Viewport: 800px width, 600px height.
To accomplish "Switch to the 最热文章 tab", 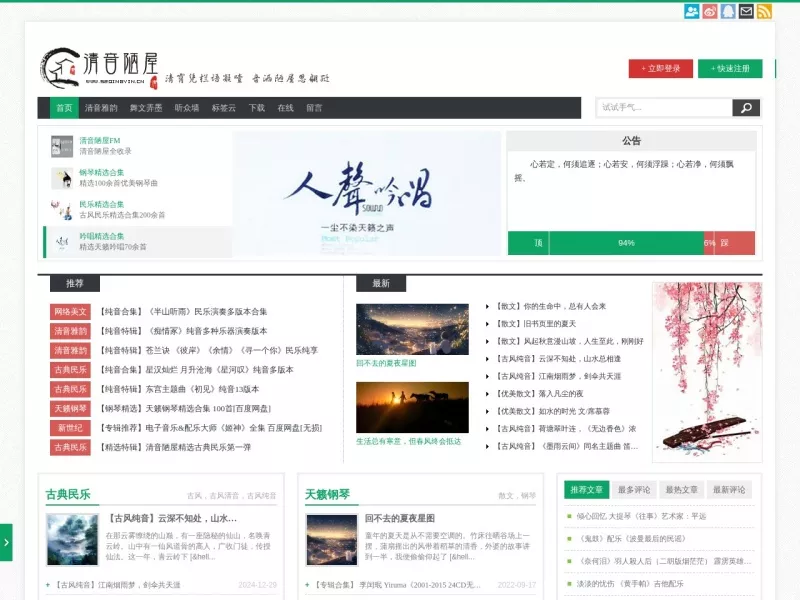I will pyautogui.click(x=681, y=490).
